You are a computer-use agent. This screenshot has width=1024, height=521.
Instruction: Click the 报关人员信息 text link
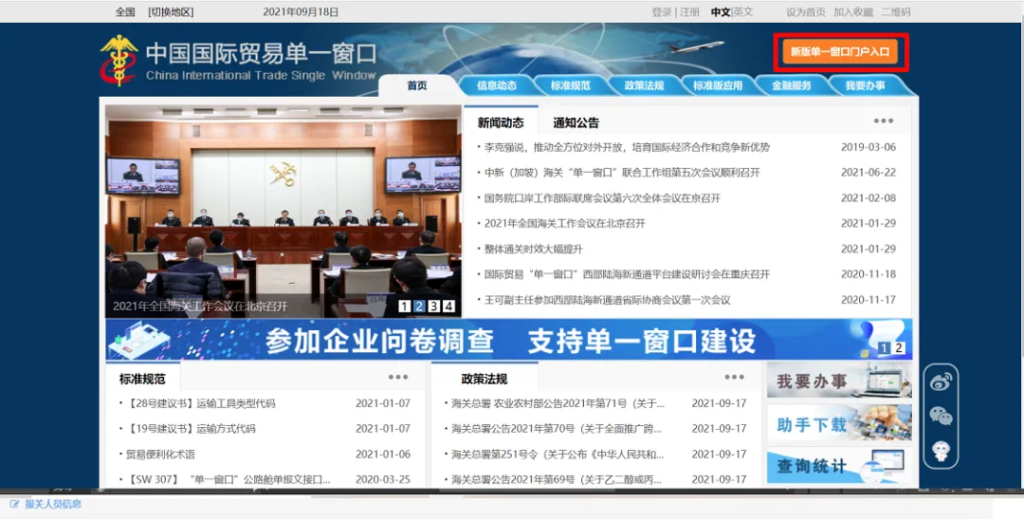point(53,504)
